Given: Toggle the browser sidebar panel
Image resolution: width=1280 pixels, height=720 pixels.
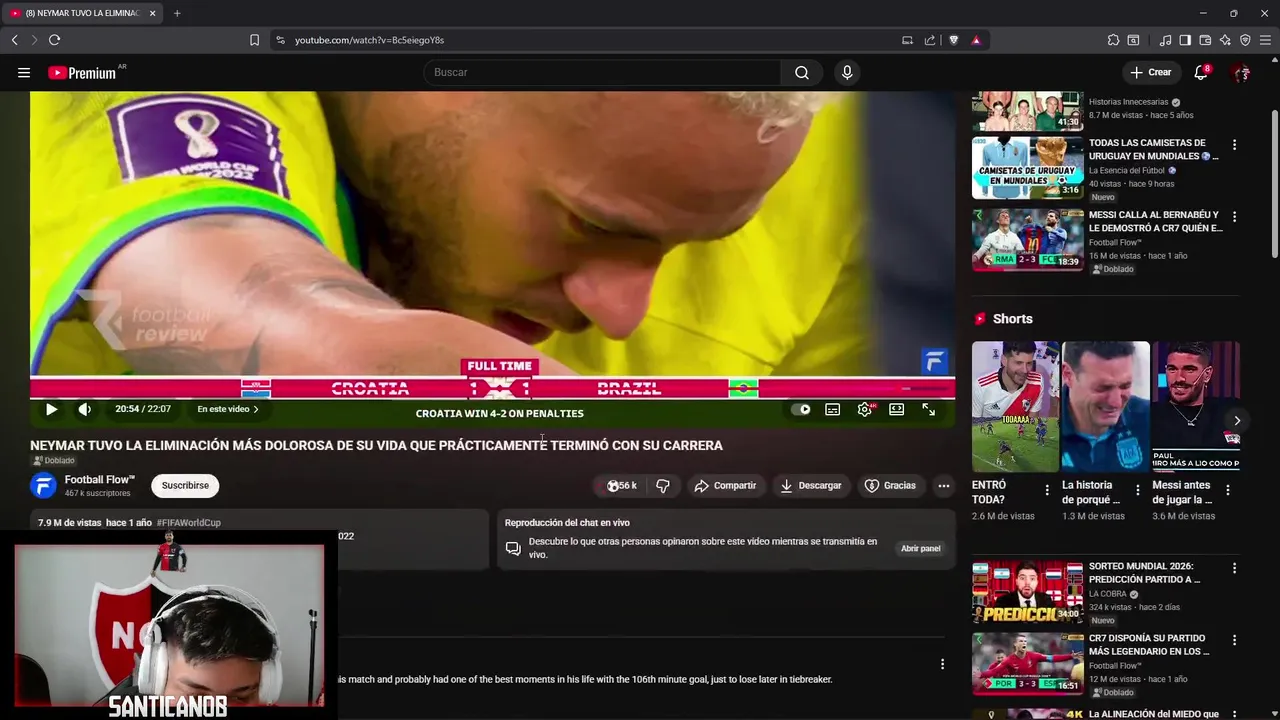Looking at the screenshot, I should pos(1185,40).
